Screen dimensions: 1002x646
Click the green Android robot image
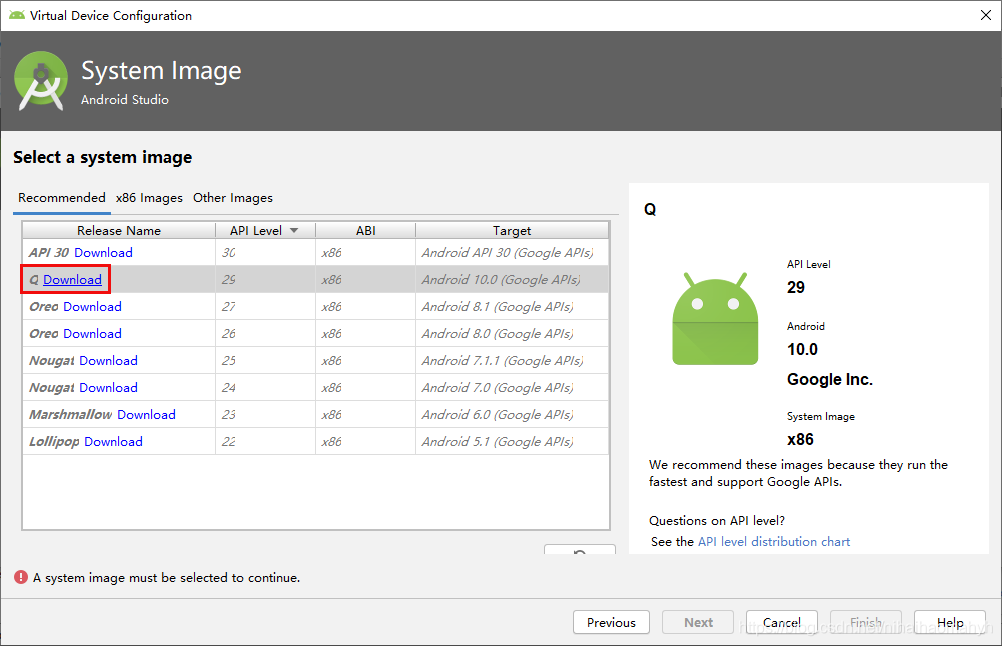[x=715, y=319]
